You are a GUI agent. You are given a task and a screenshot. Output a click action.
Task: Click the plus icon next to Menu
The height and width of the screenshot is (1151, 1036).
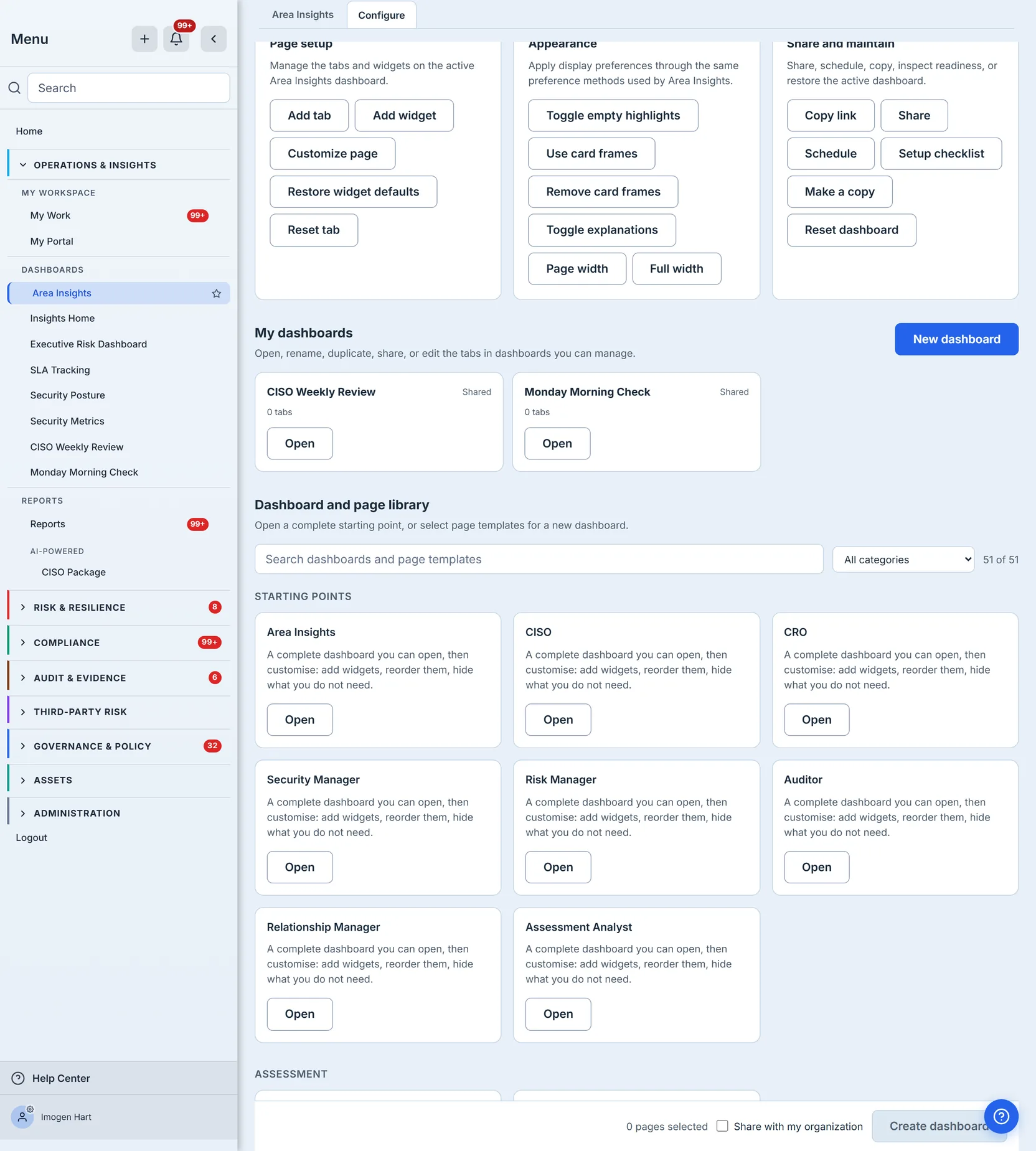pyautogui.click(x=144, y=39)
